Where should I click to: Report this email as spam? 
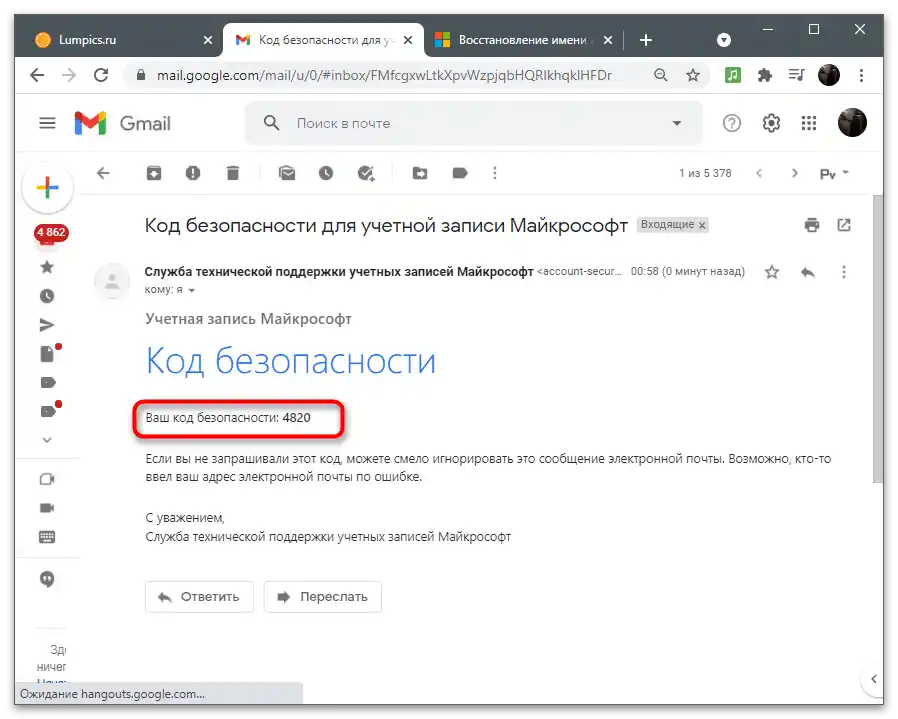tap(193, 173)
